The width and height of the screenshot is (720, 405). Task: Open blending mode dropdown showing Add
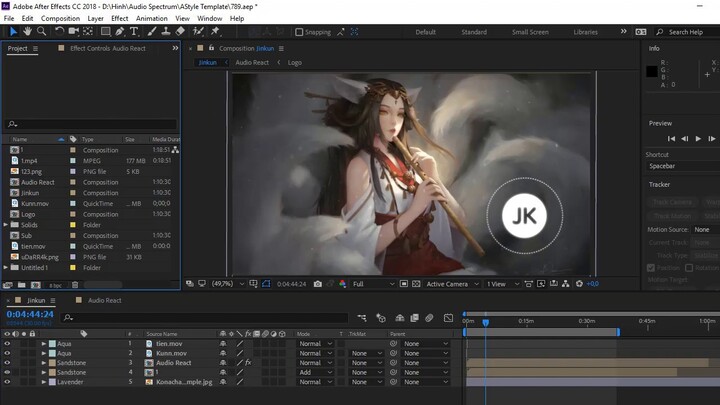click(315, 372)
